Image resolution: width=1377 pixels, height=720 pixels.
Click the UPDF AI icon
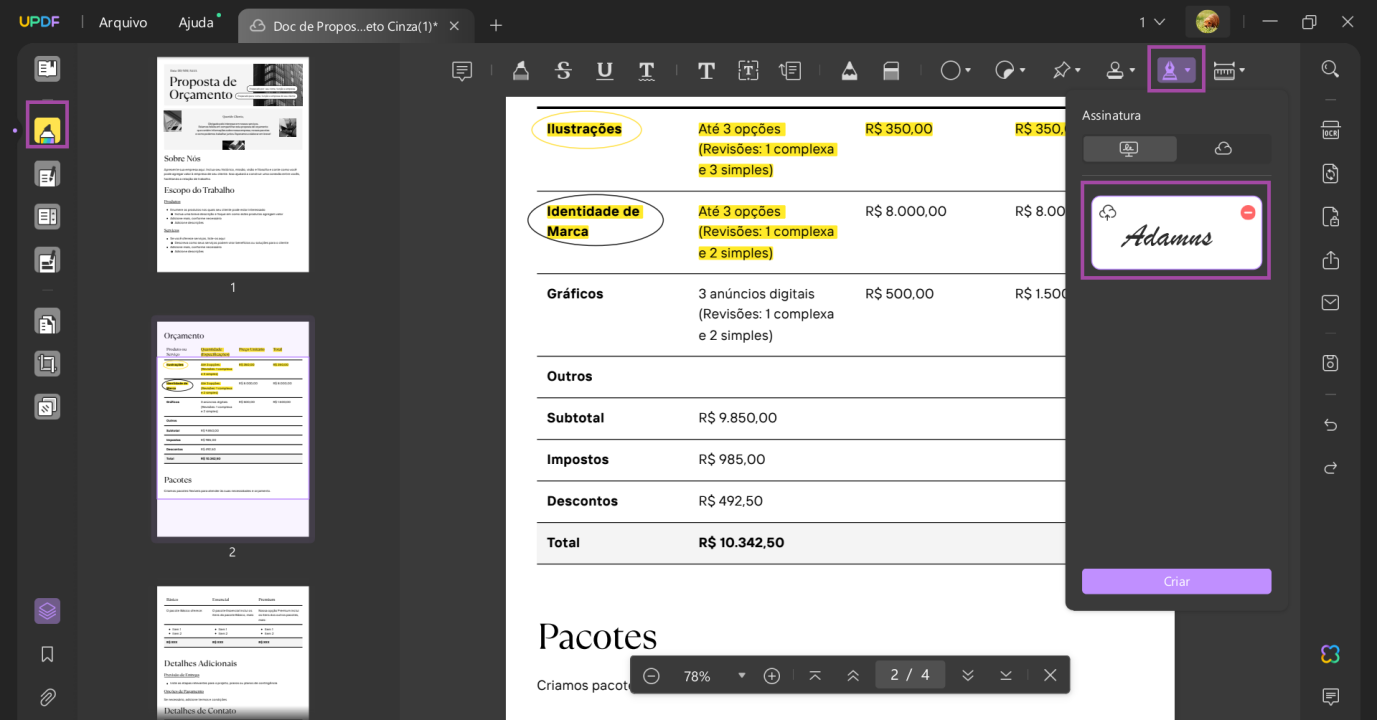pos(1330,654)
